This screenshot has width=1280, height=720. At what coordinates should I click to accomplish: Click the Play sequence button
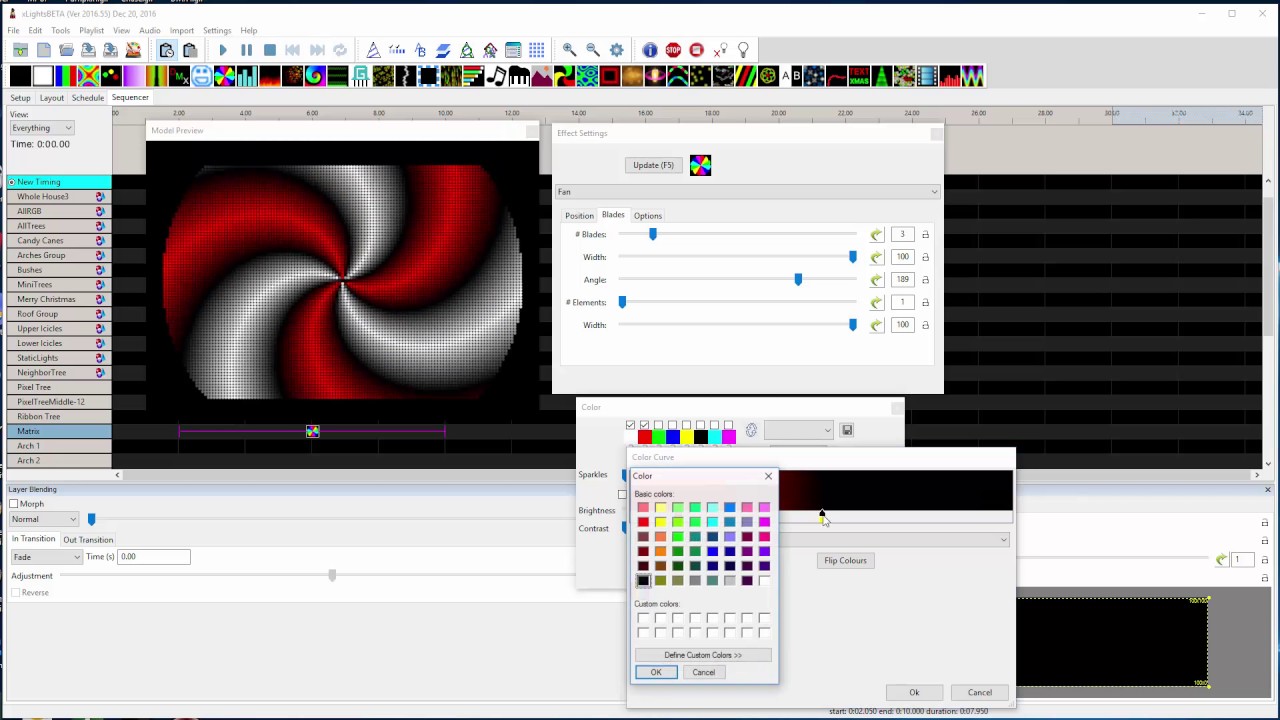coord(223,50)
